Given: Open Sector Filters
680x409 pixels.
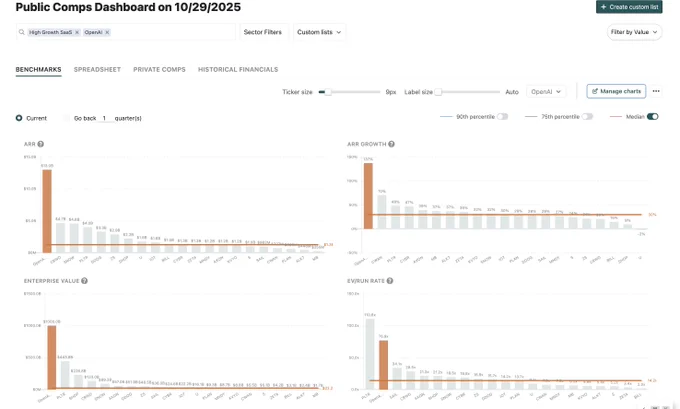Looking at the screenshot, I should point(262,32).
